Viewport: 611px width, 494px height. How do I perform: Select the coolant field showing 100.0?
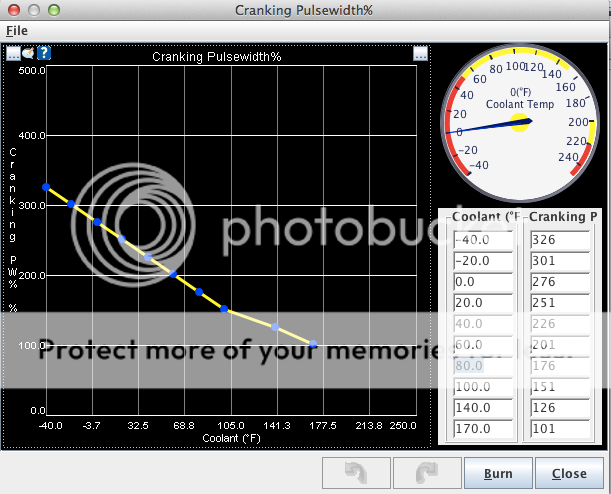click(483, 387)
